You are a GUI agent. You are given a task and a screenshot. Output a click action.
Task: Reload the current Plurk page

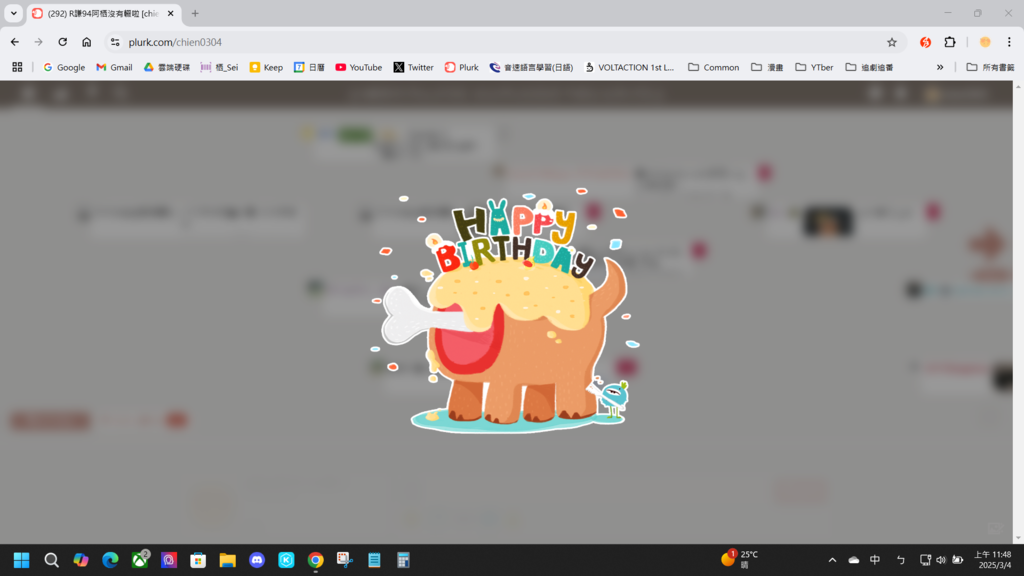63,42
